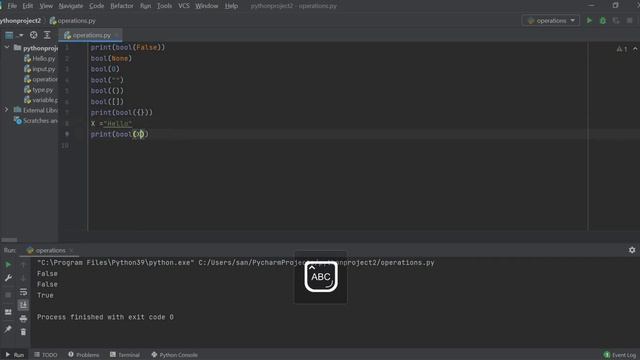Click the Print icon in the Run console
This screenshot has width=640, height=360.
click(x=23, y=318)
